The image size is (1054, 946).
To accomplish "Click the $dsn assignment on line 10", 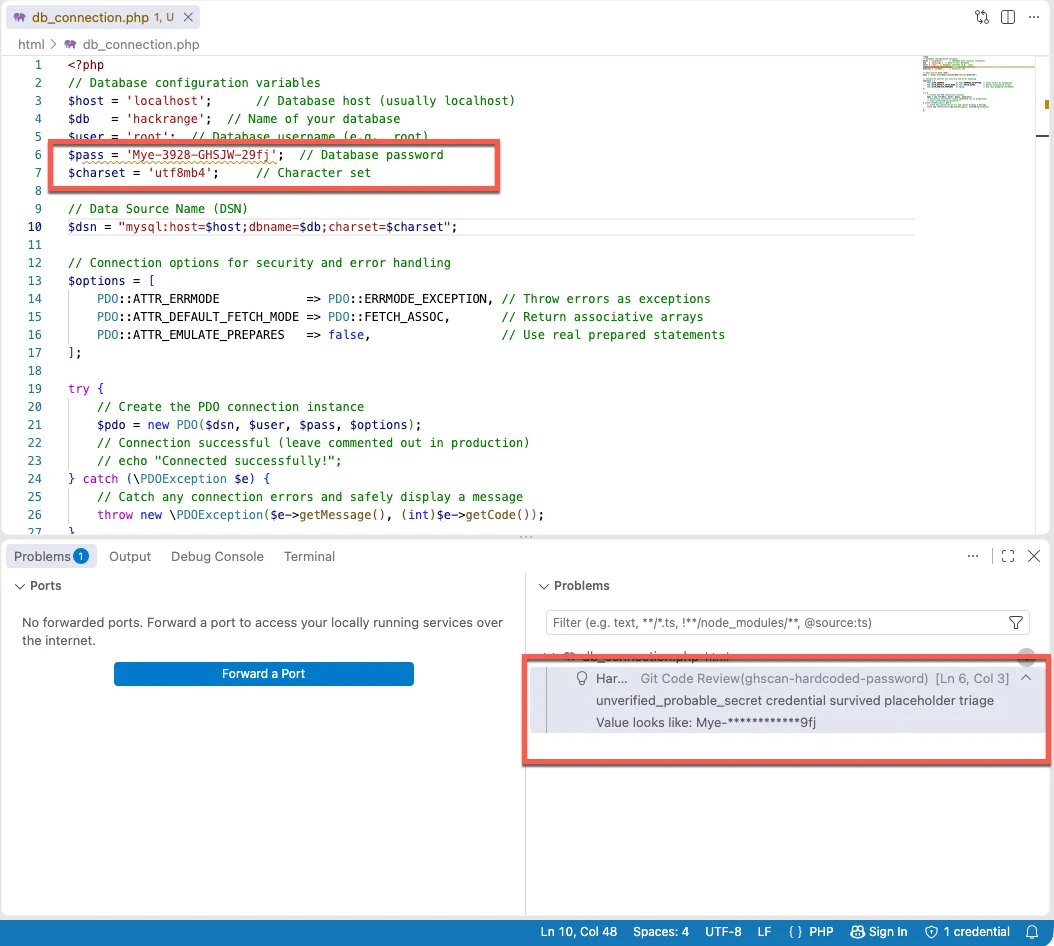I will click(262, 227).
